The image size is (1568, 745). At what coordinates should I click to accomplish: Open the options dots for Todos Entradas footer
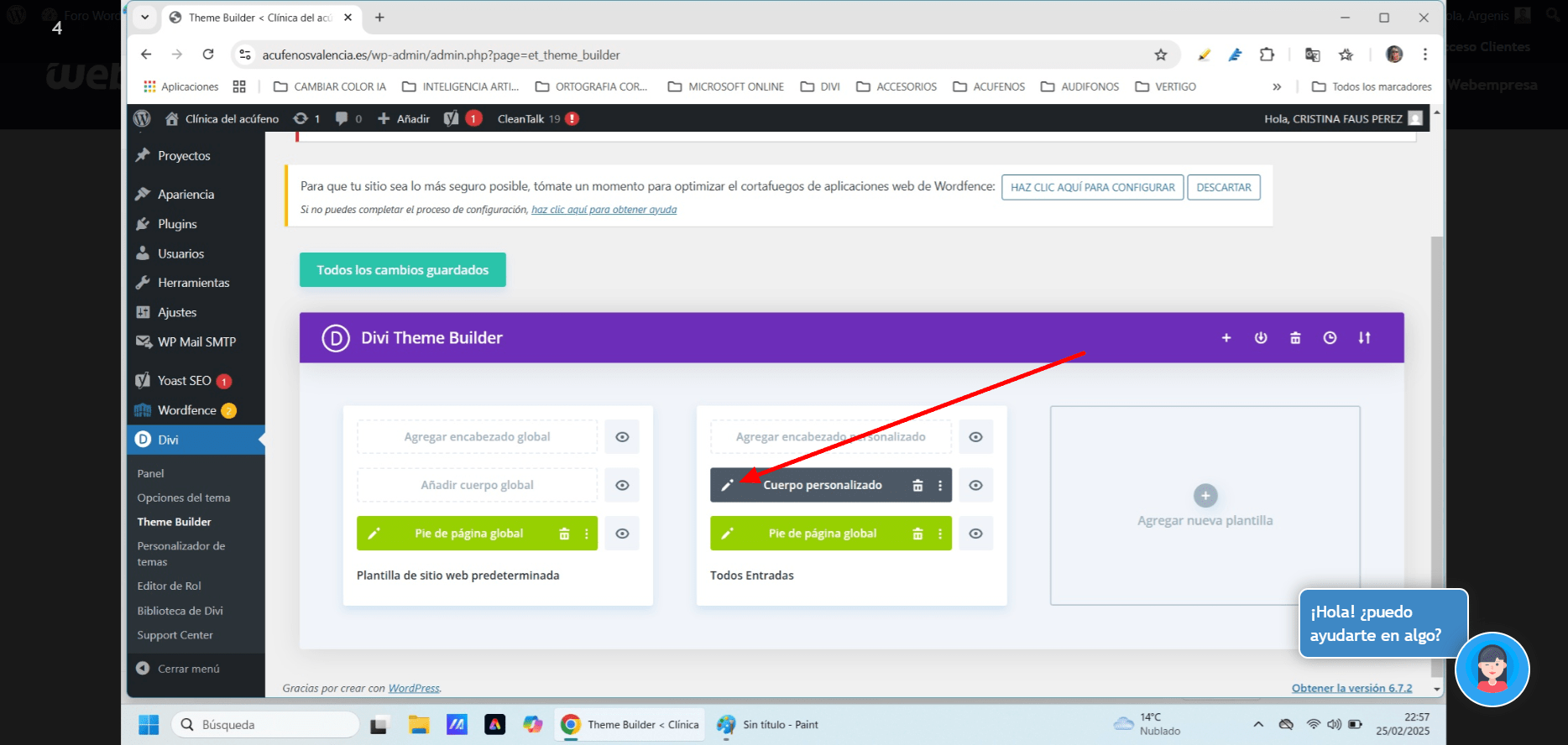(940, 534)
